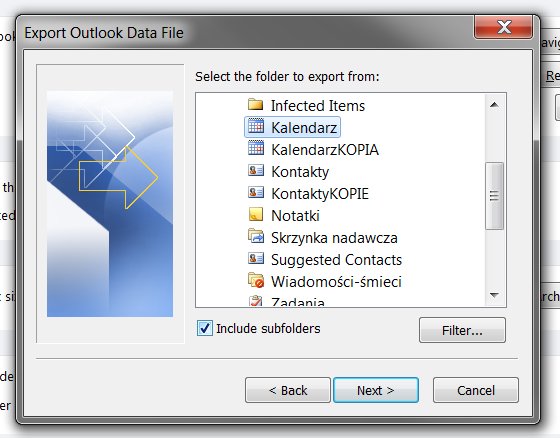Close the Export Outlook Data File dialog
560x438 pixels.
503,27
